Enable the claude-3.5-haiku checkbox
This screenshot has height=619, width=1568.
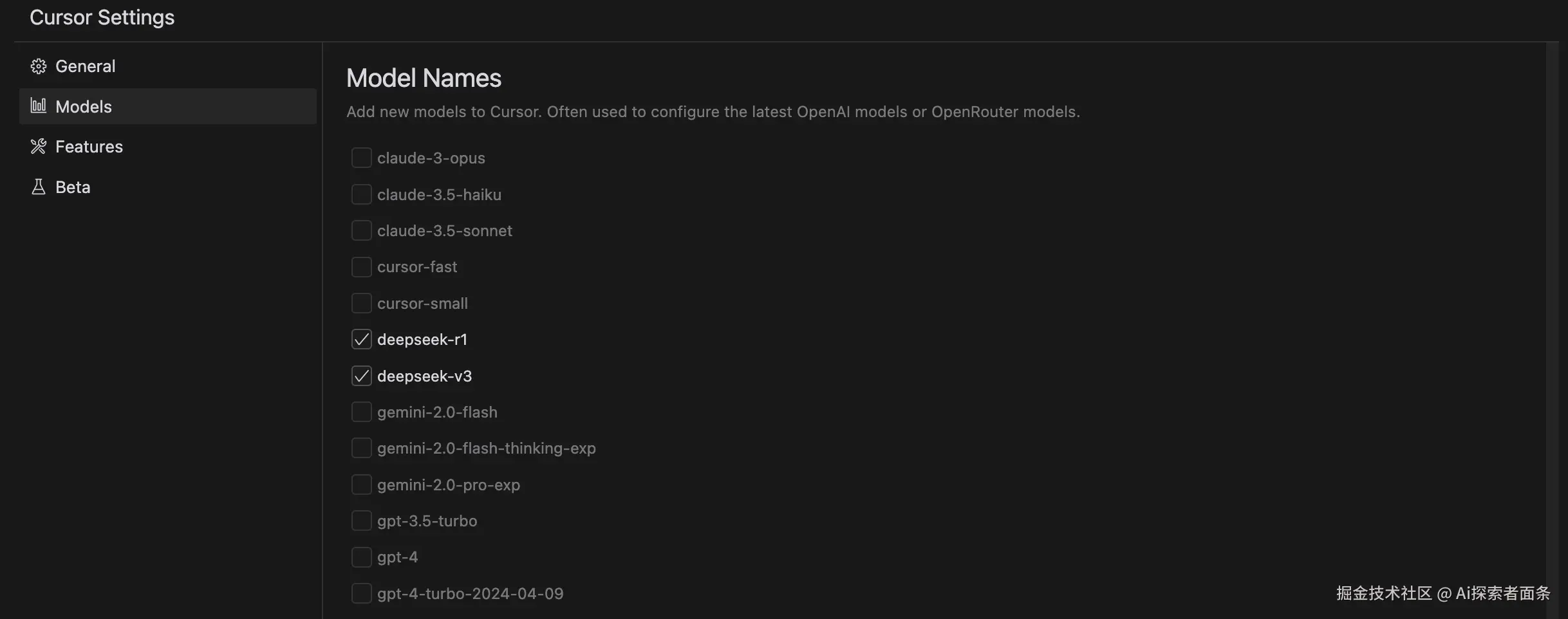pos(362,194)
